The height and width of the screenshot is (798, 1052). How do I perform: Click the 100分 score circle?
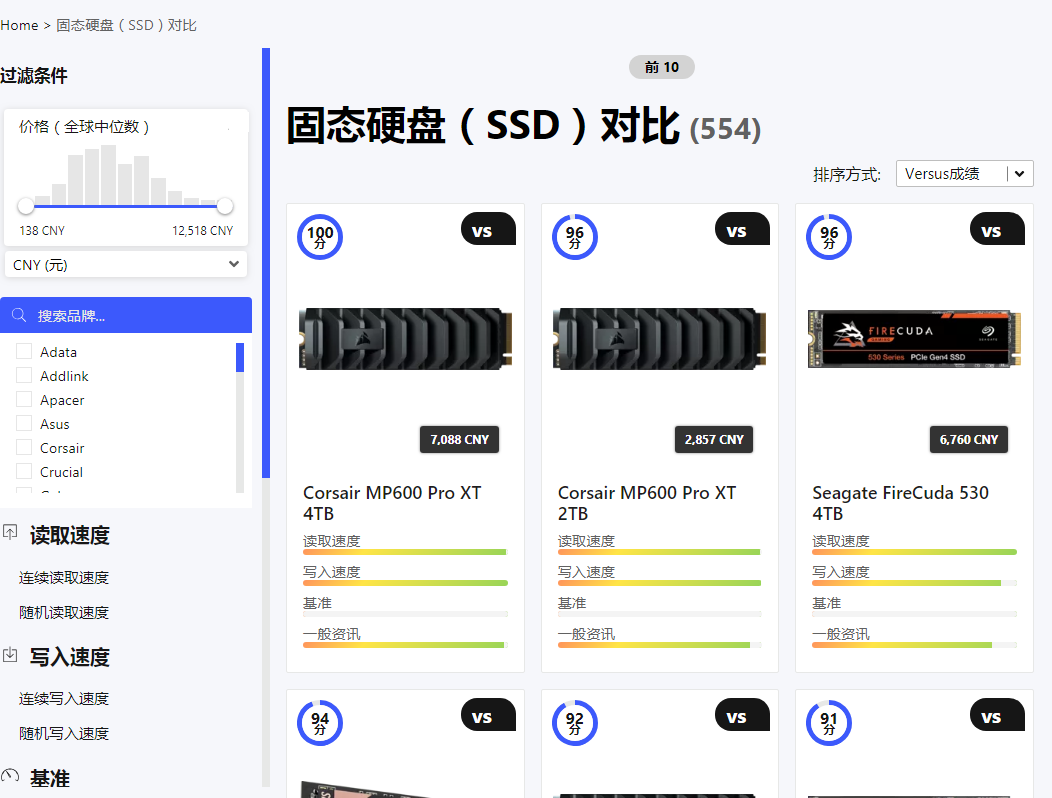click(320, 237)
